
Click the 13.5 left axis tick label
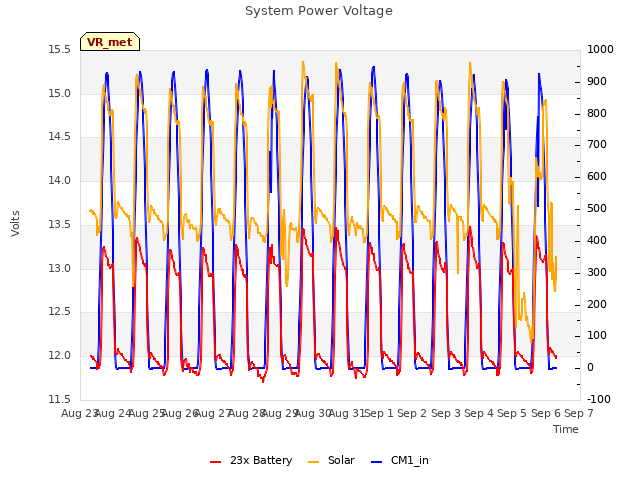tap(60, 224)
